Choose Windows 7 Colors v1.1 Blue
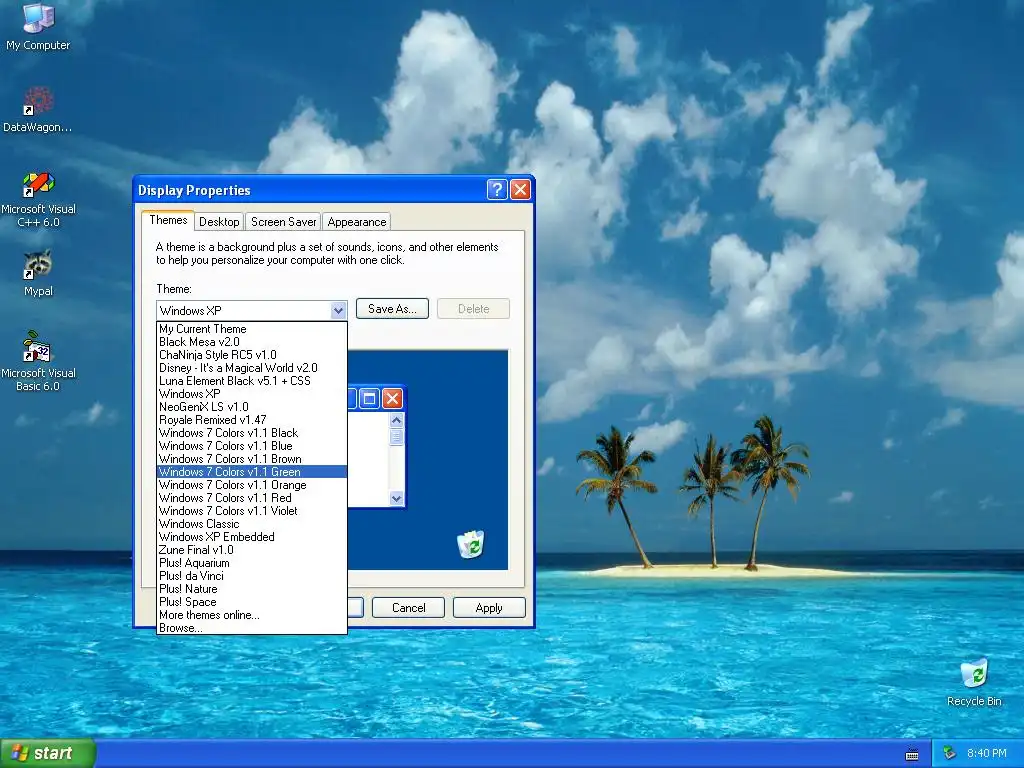The height and width of the screenshot is (768, 1024). point(252,446)
